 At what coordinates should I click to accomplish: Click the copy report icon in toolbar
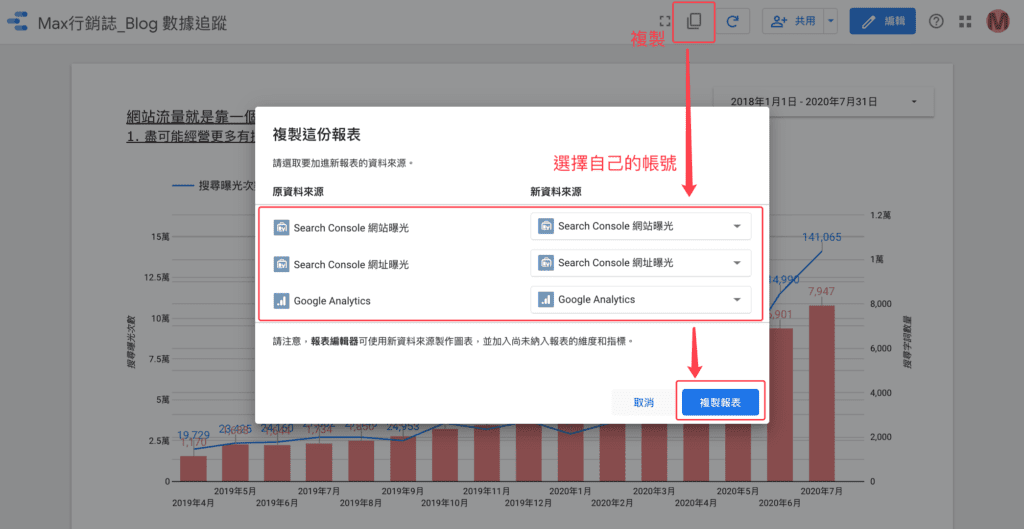[693, 21]
